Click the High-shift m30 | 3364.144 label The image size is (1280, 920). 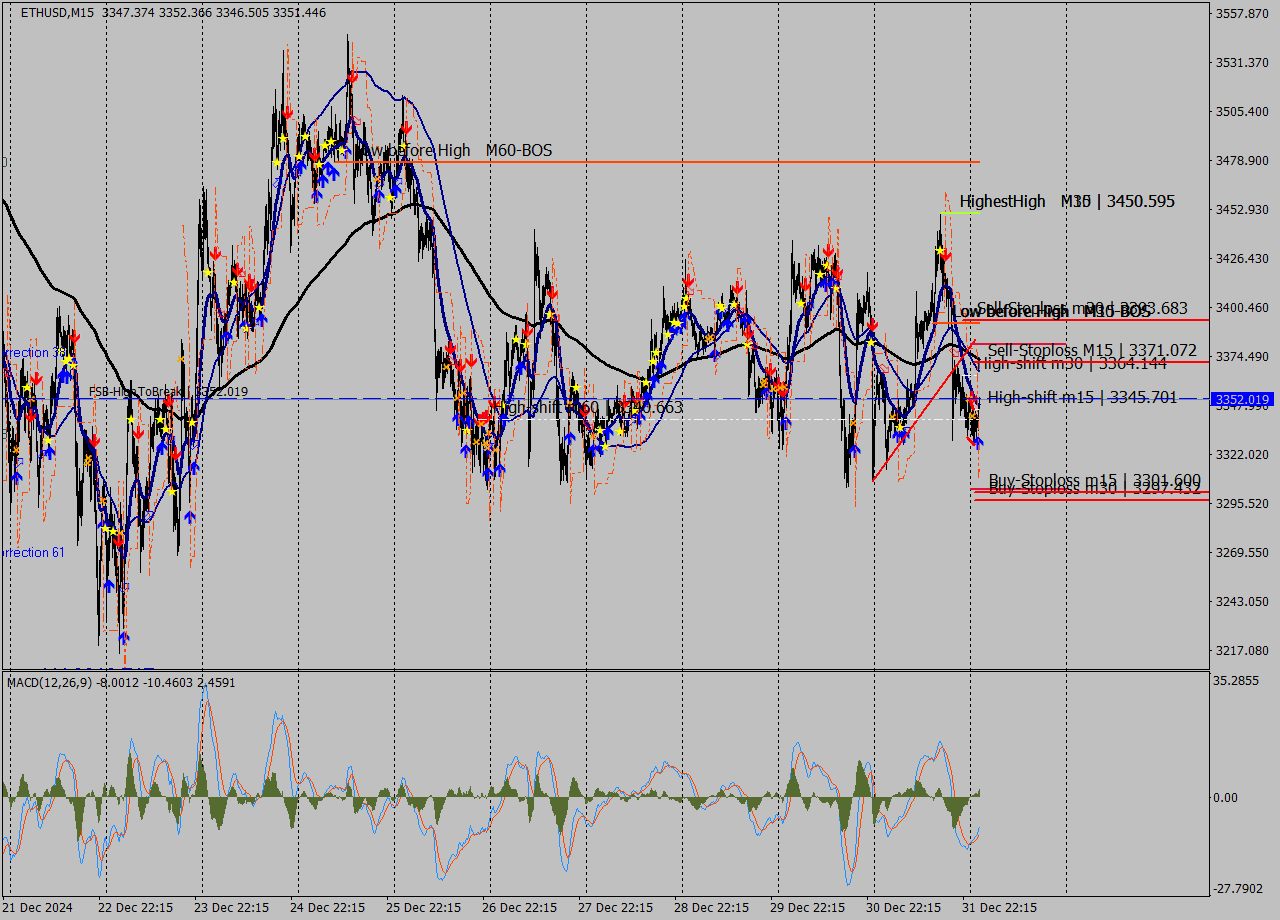tap(1072, 363)
